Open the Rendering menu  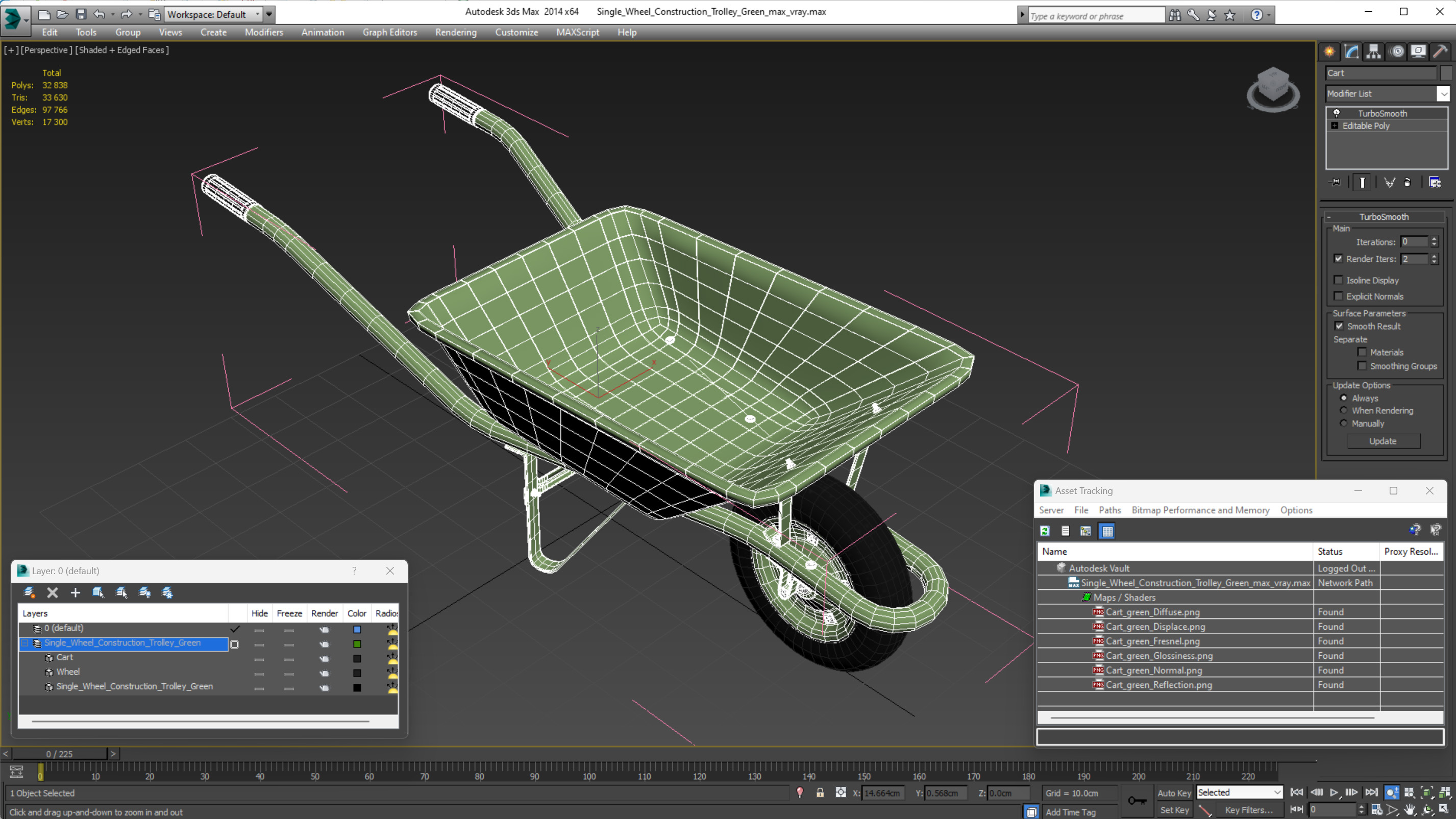point(456,32)
